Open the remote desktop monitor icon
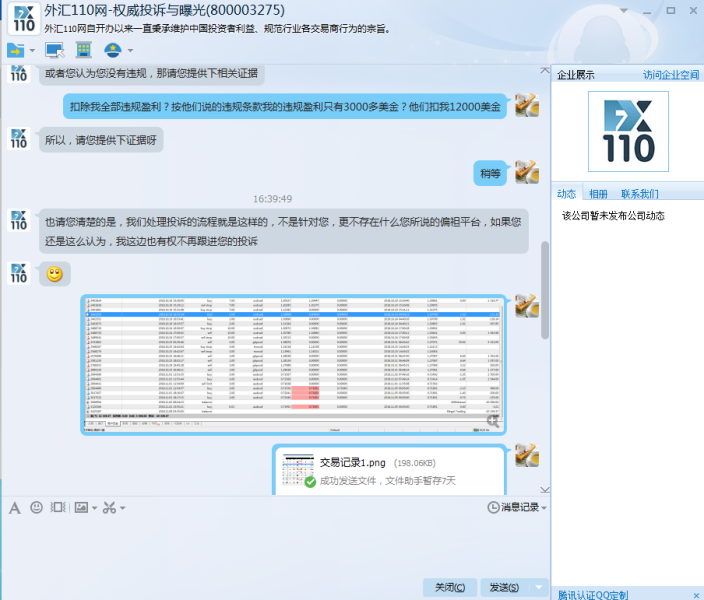The image size is (704, 600). (54, 50)
